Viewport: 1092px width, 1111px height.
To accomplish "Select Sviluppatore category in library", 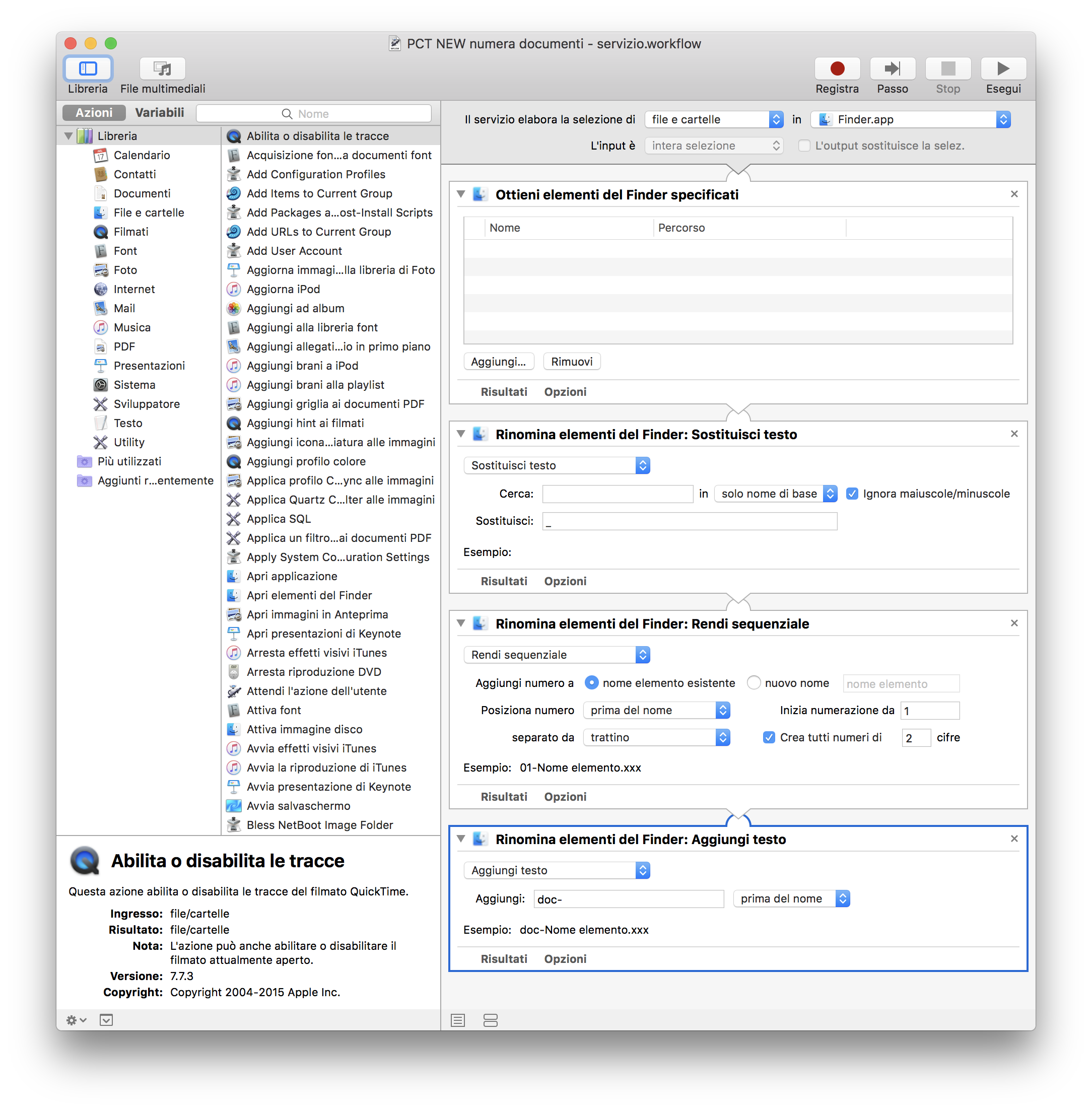I will (147, 404).
